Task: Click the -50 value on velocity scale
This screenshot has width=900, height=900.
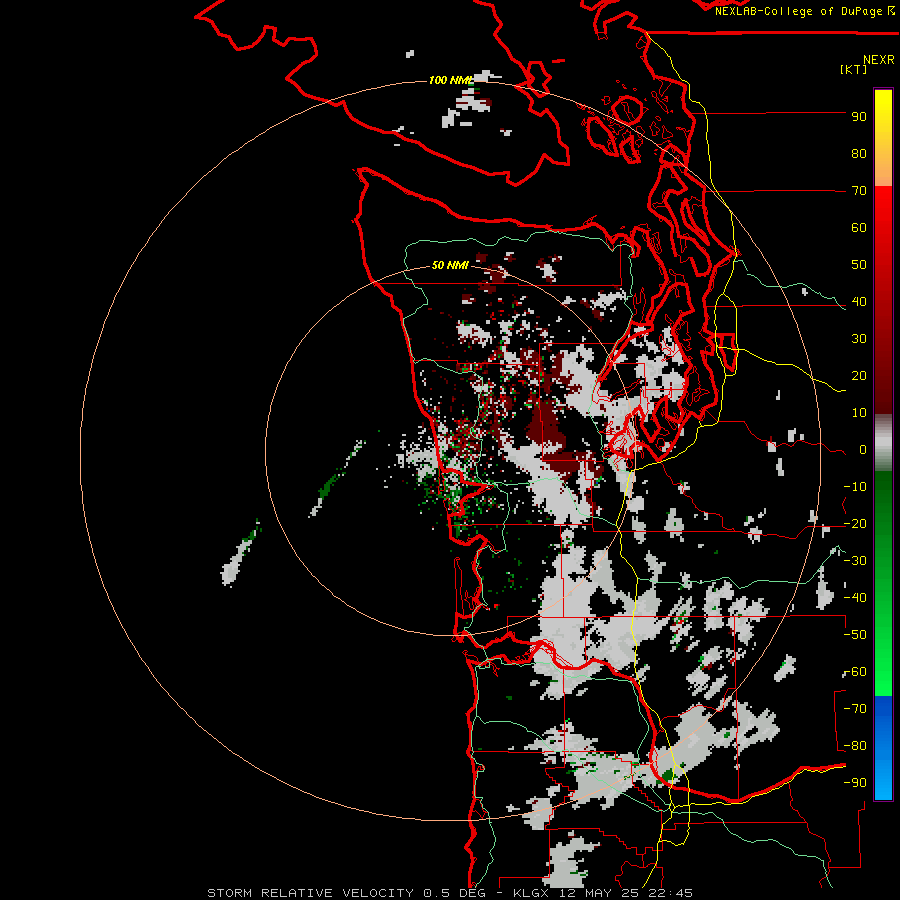Action: tap(855, 635)
